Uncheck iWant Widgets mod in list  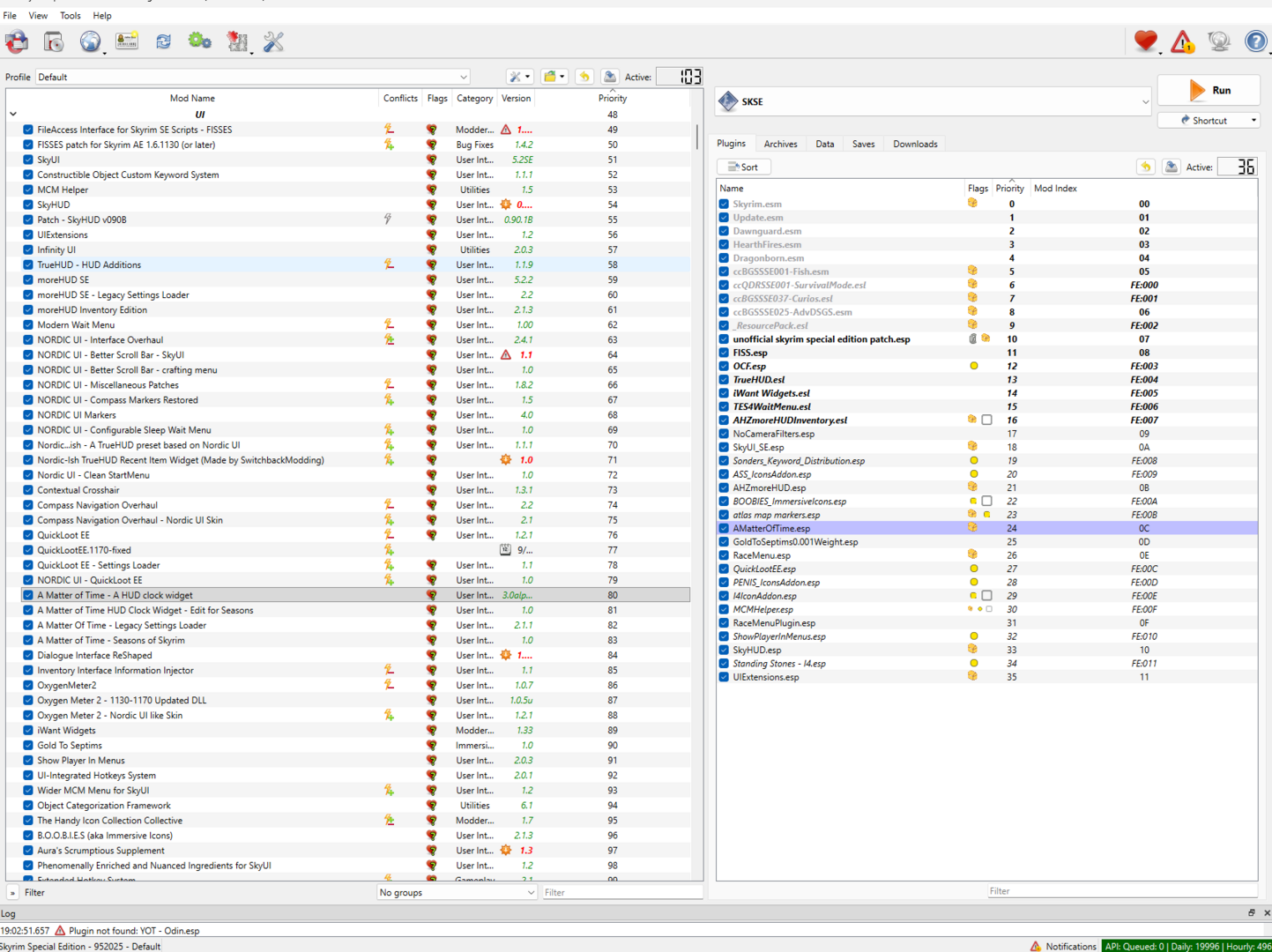point(28,730)
